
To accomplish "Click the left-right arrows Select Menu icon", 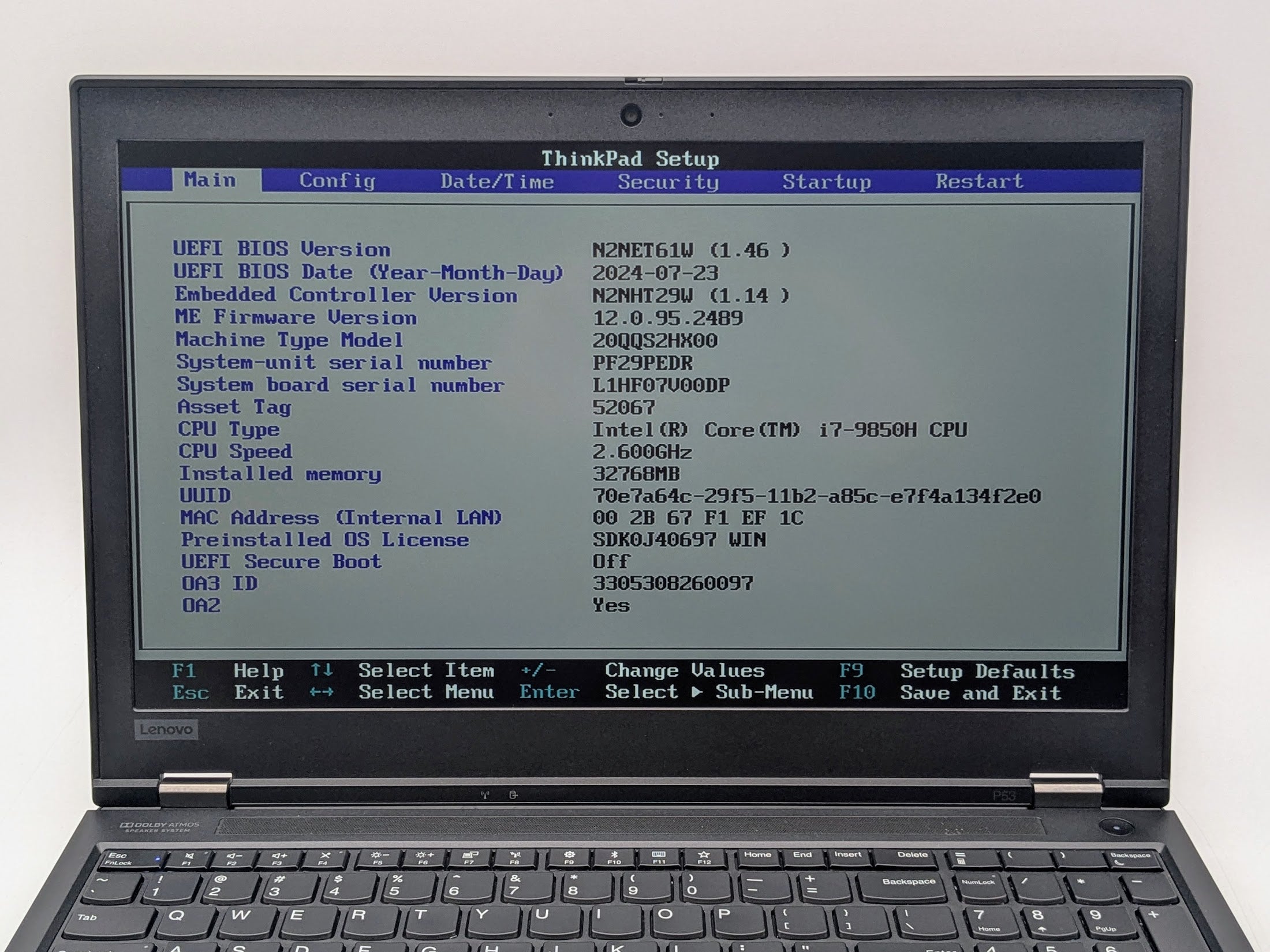I will [x=322, y=692].
